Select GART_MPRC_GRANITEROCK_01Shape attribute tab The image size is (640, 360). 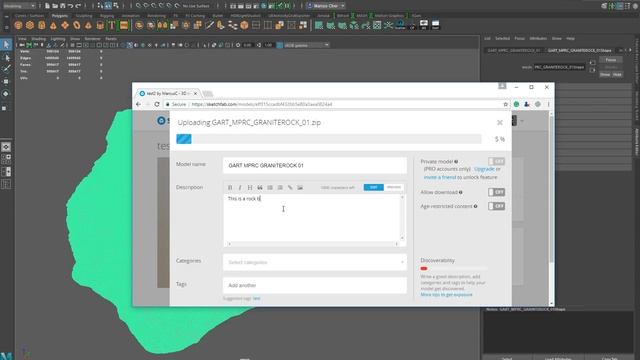(580, 50)
